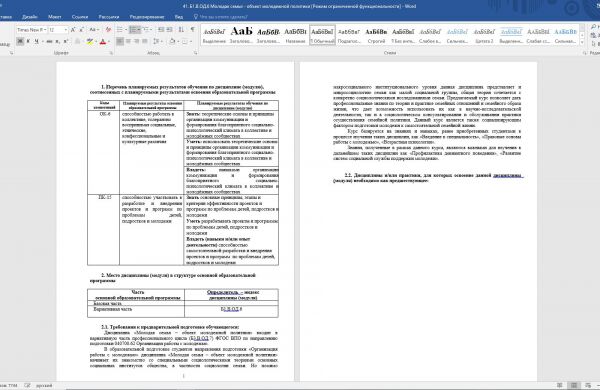Apply the yellow text highlight color
Screen dimensions: 600x390
pyautogui.click(x=90, y=41)
